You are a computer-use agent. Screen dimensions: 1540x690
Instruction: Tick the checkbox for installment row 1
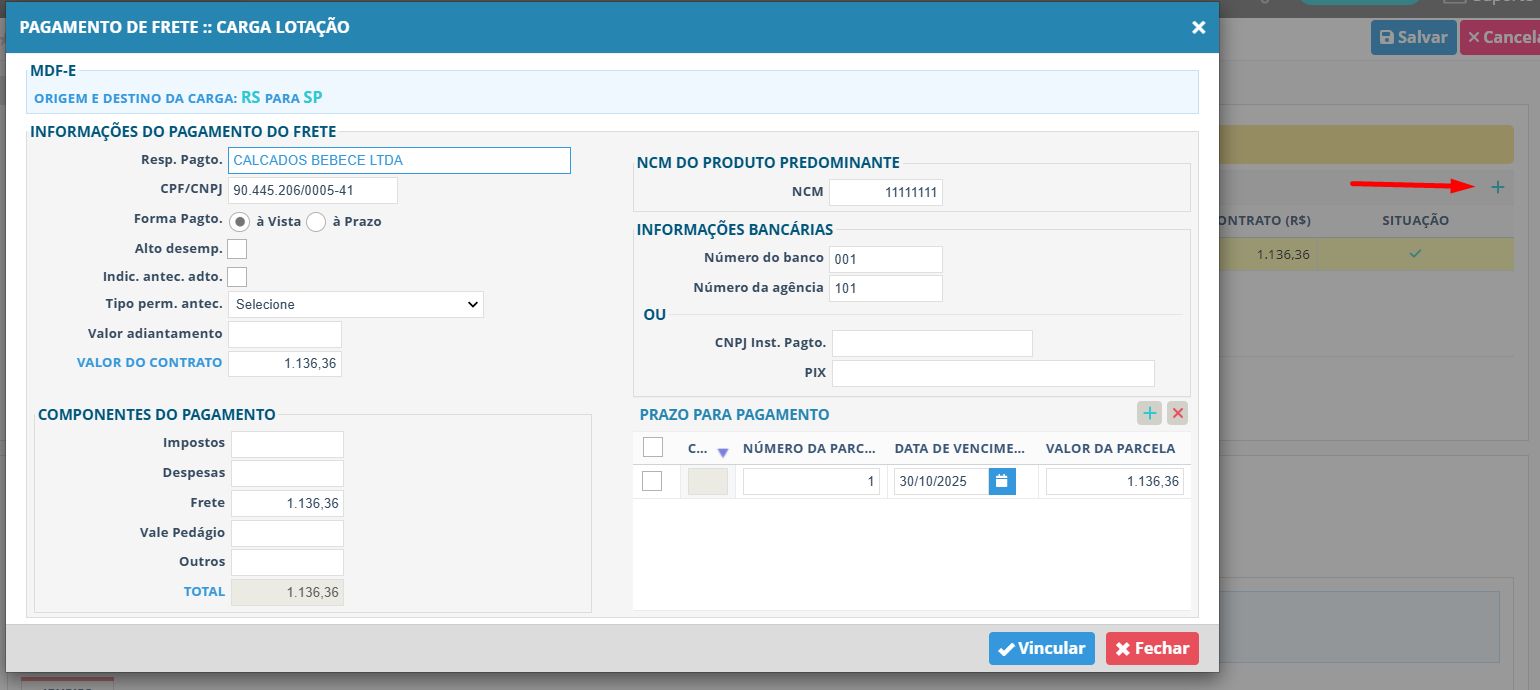[x=652, y=481]
